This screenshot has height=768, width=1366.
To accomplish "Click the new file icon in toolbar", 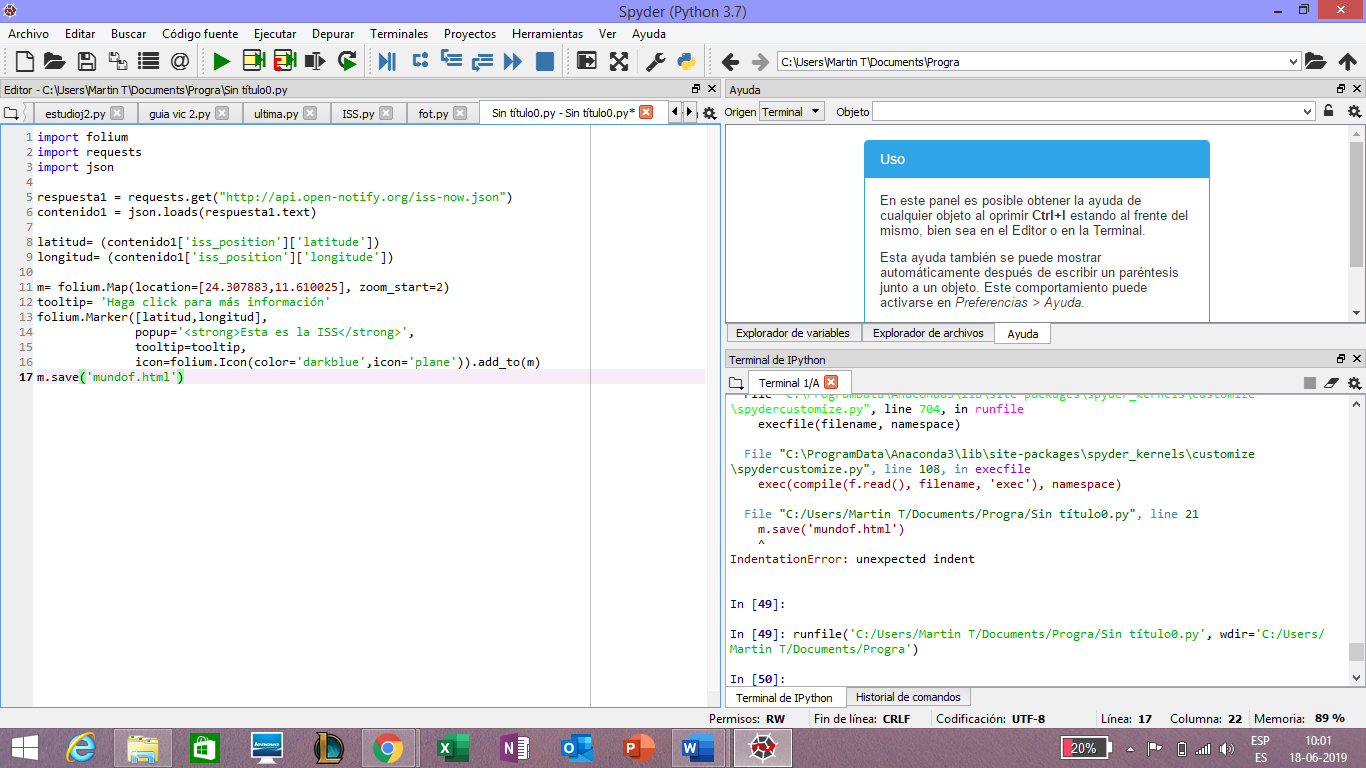I will 24,61.
